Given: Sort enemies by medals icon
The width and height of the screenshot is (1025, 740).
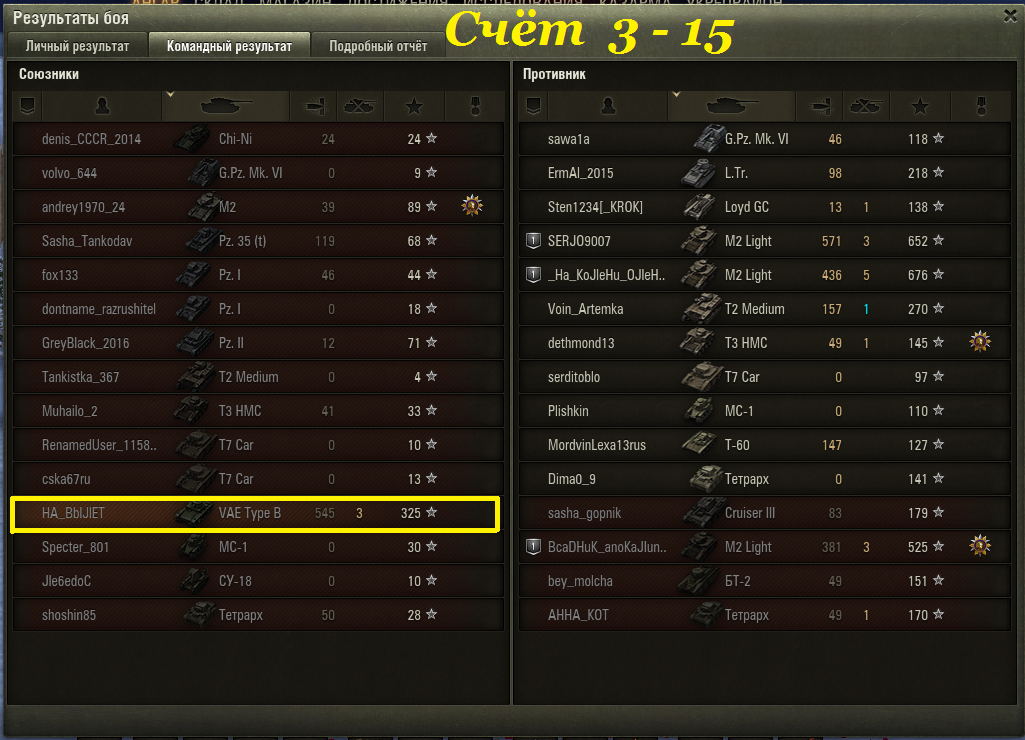Looking at the screenshot, I should click(981, 106).
